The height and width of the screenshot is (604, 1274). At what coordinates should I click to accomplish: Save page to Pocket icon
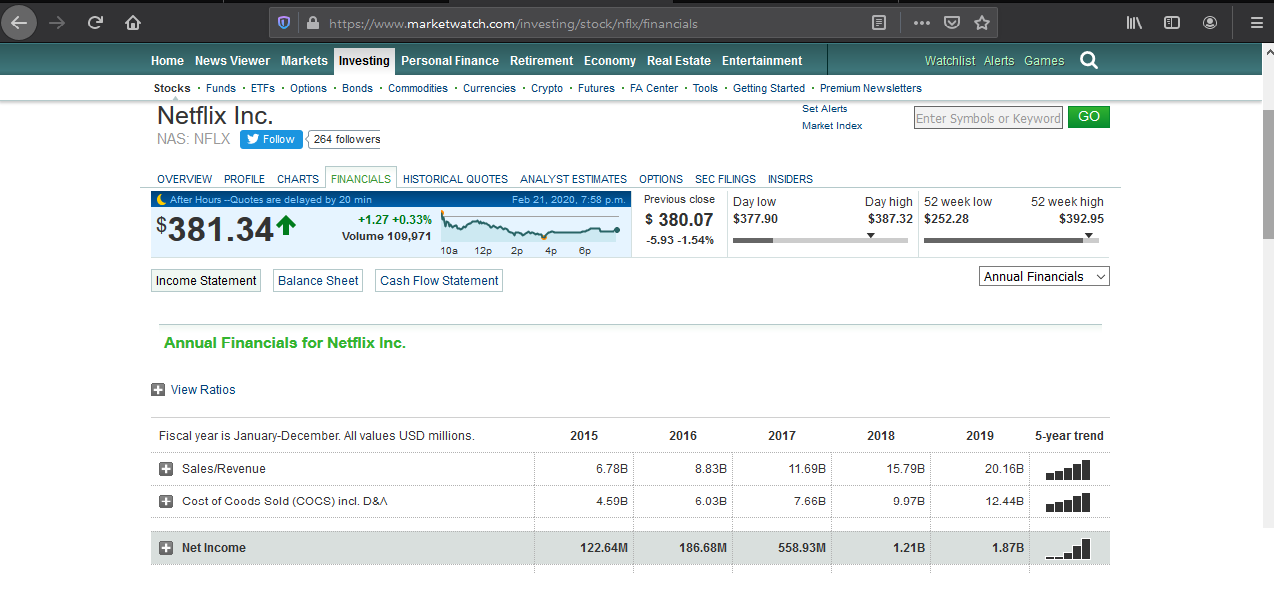(952, 23)
